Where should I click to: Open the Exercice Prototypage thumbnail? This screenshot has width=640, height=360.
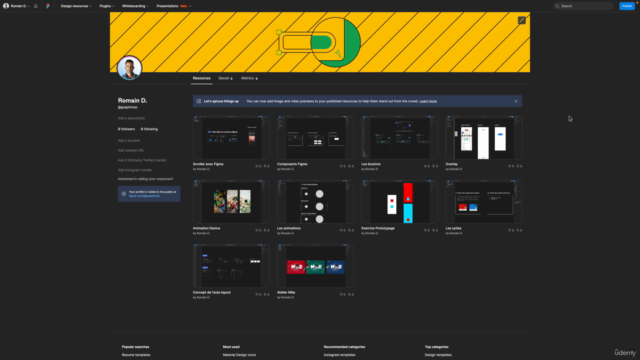399,202
